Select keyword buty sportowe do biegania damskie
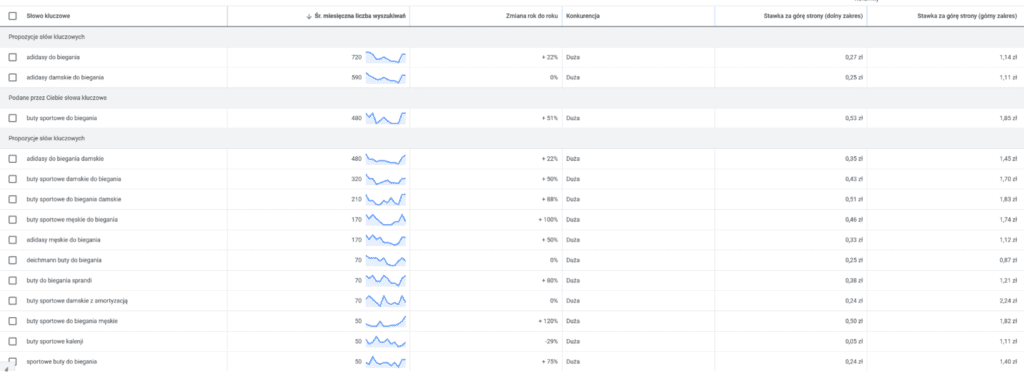This screenshot has width=1024, height=372. [x=74, y=199]
